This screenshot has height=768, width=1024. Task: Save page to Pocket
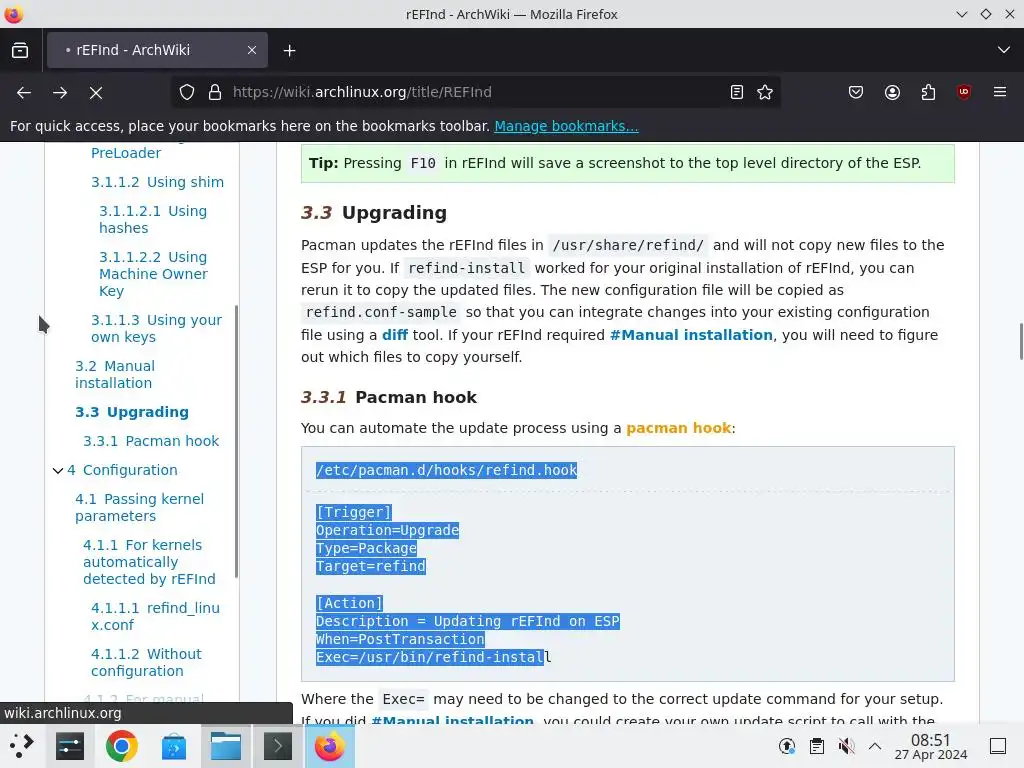856,93
